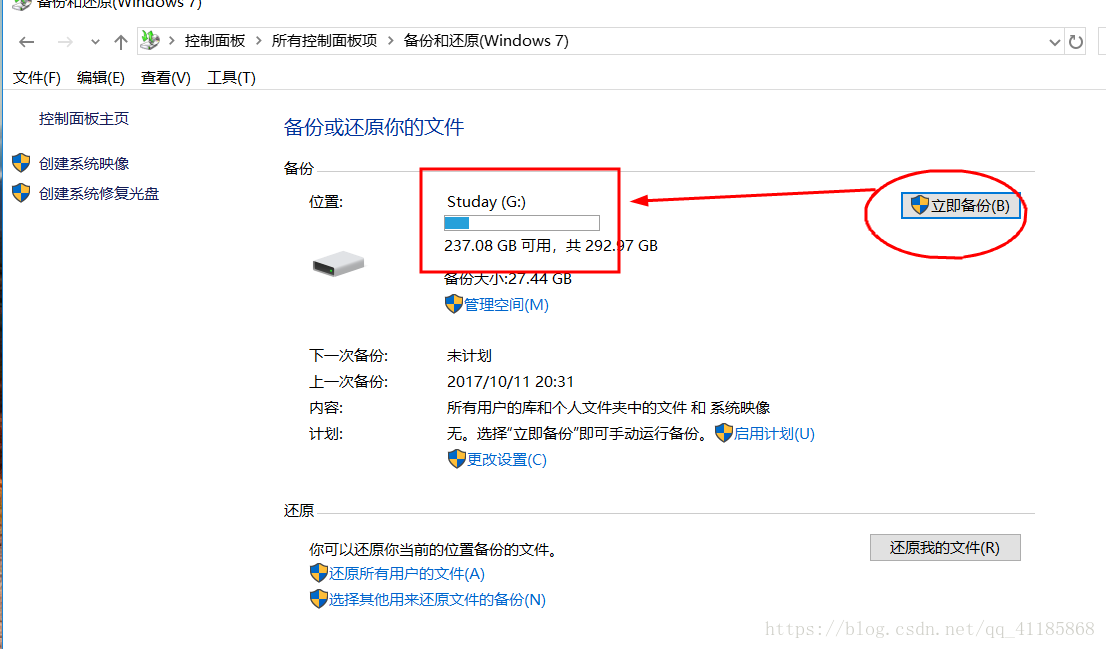This screenshot has height=649, width=1106.
Task: Select 备份和还原(Windows 7) breadcrumb
Action: coord(486,41)
